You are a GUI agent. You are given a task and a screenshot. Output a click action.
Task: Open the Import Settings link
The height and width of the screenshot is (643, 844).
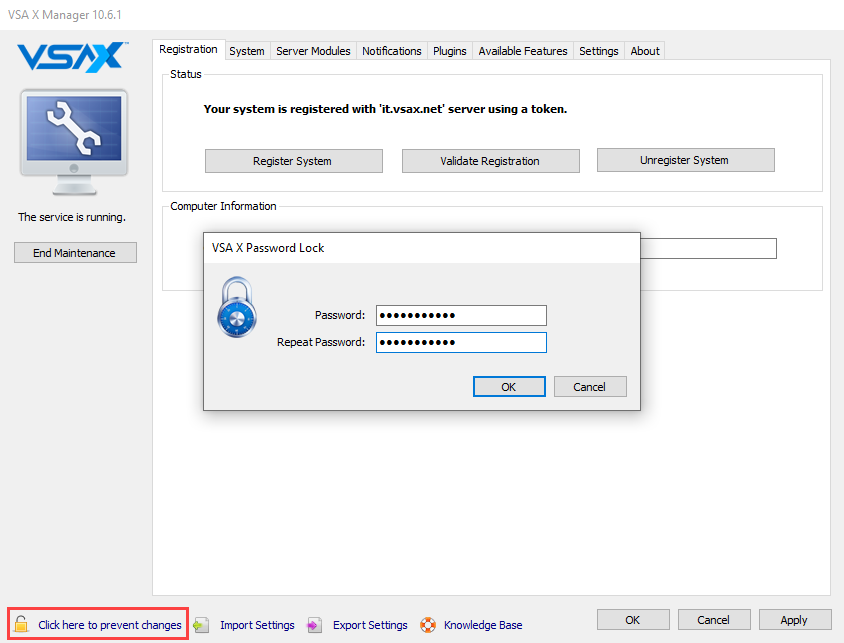(257, 625)
